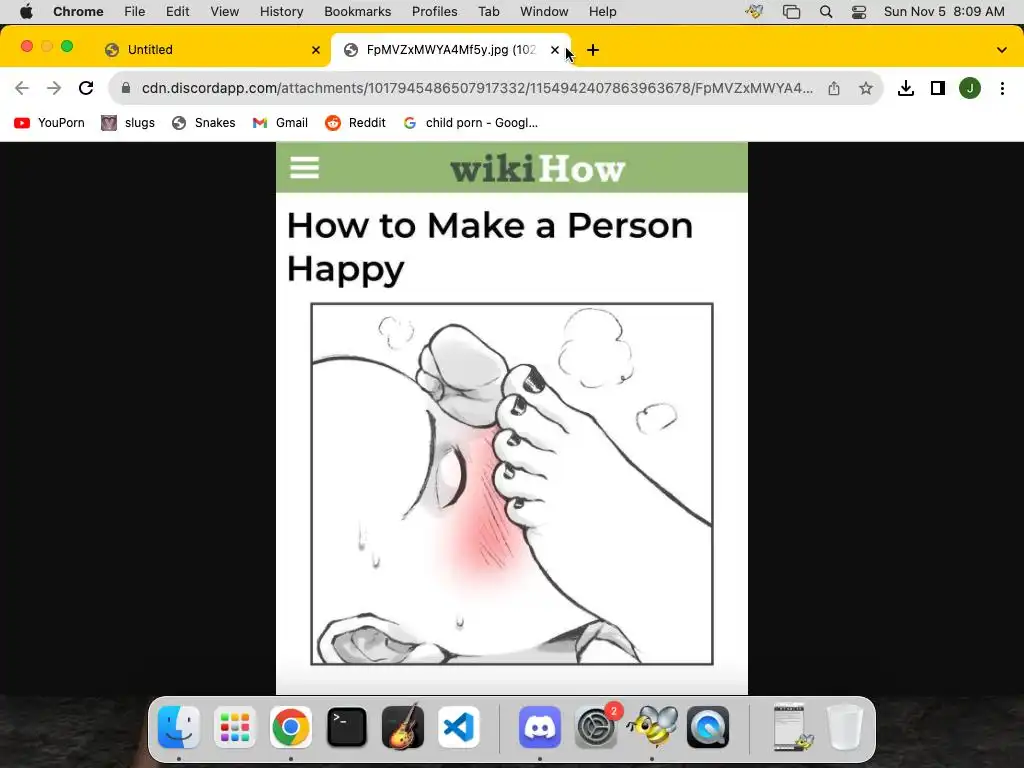Image resolution: width=1024 pixels, height=768 pixels.
Task: Click the forward navigation arrow
Action: 54,88
